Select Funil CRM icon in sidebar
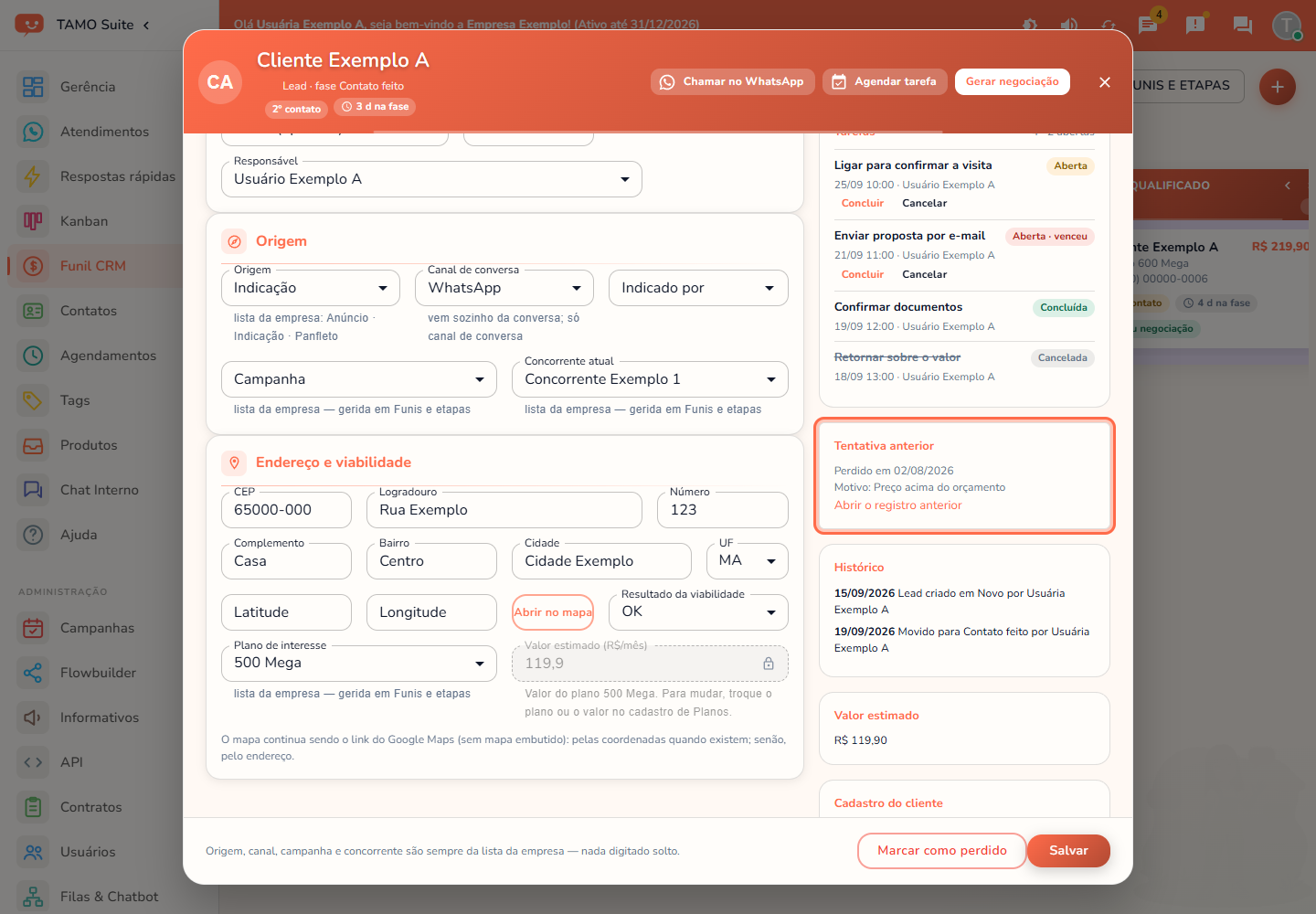The image size is (1316, 914). click(33, 266)
